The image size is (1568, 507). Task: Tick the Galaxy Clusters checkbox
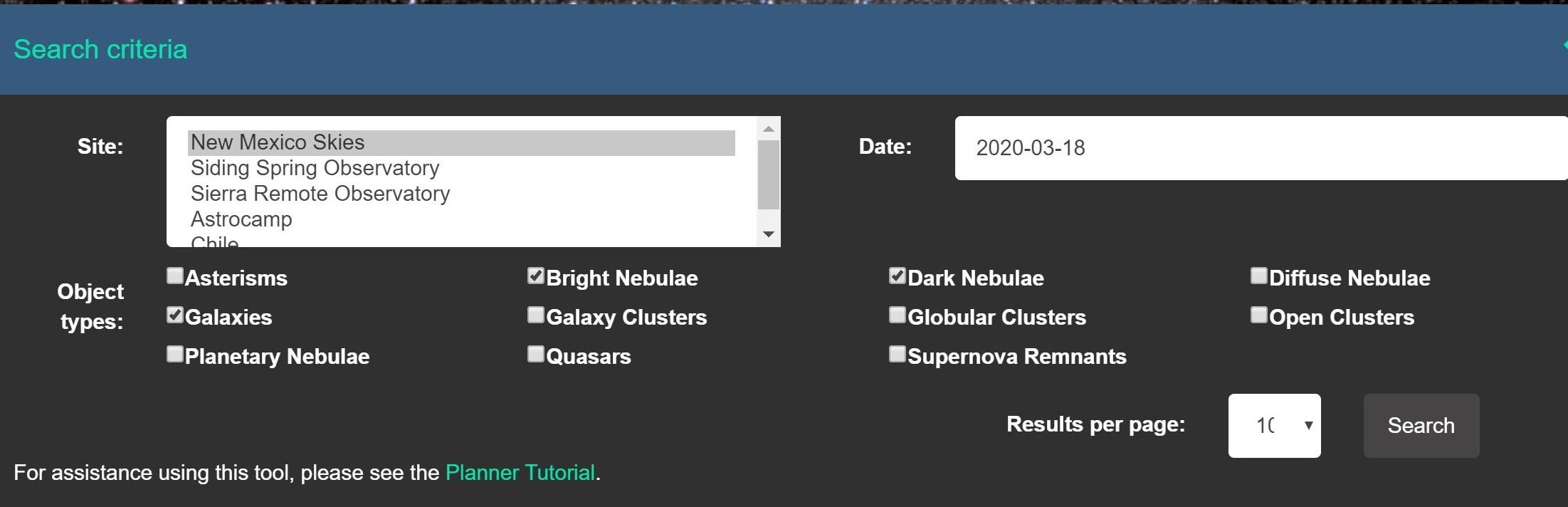point(536,315)
